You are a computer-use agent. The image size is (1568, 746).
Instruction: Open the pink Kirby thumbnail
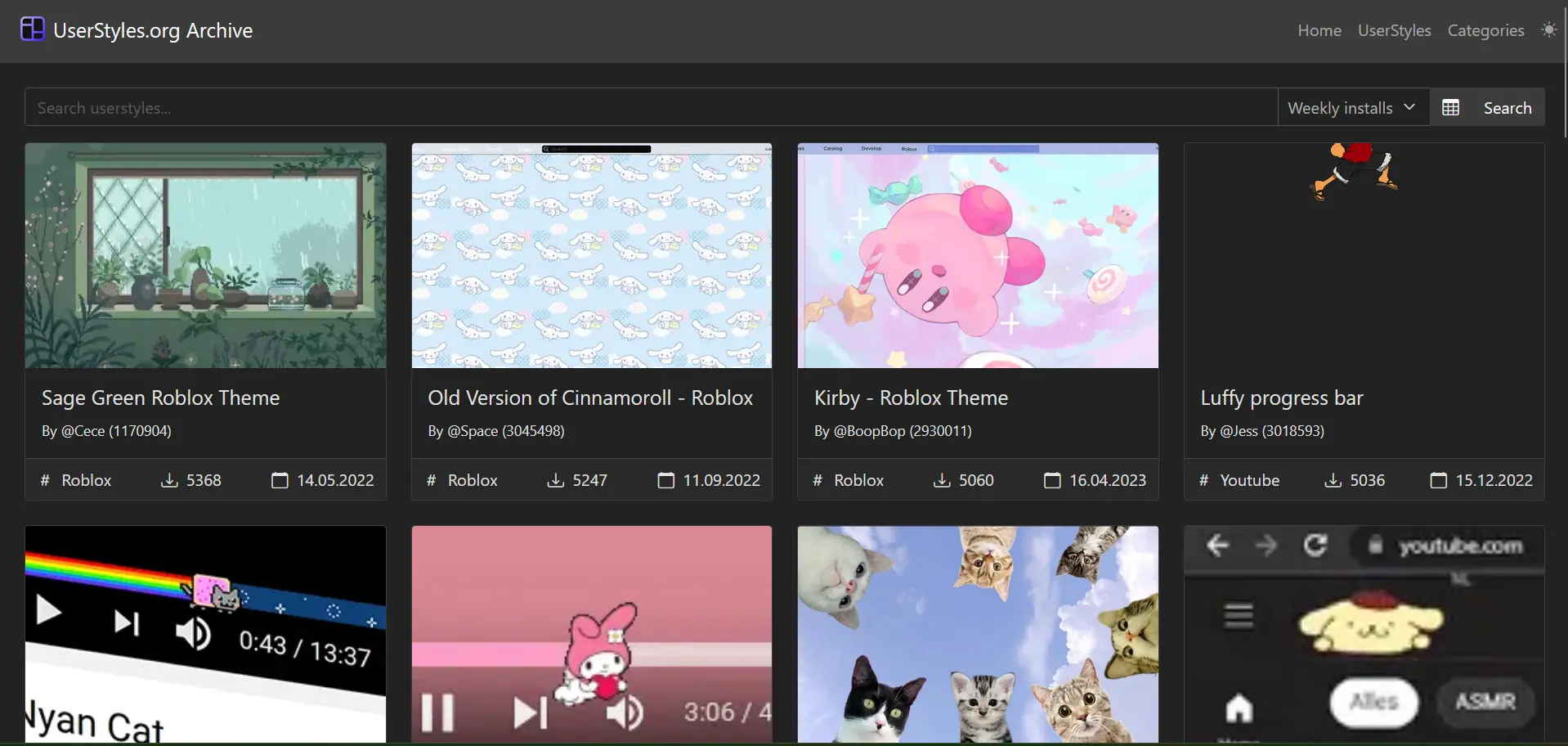[x=978, y=256]
